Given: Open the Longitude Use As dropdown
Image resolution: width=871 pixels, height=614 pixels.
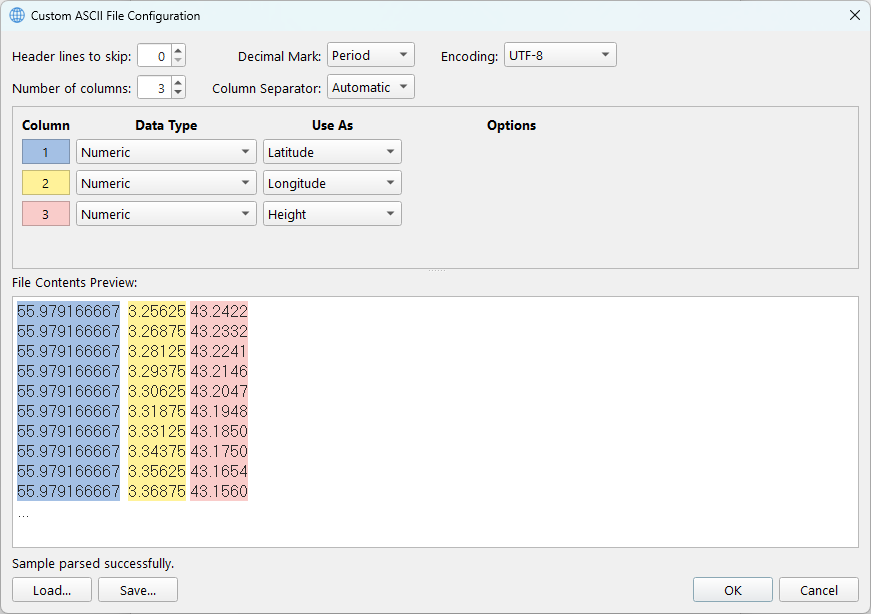Looking at the screenshot, I should (332, 183).
